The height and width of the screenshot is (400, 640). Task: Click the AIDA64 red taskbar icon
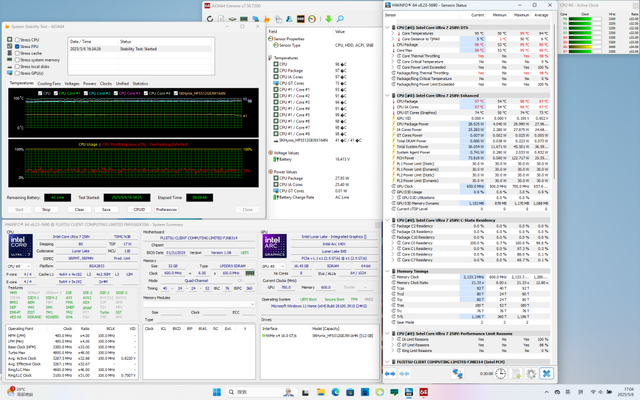[424, 392]
